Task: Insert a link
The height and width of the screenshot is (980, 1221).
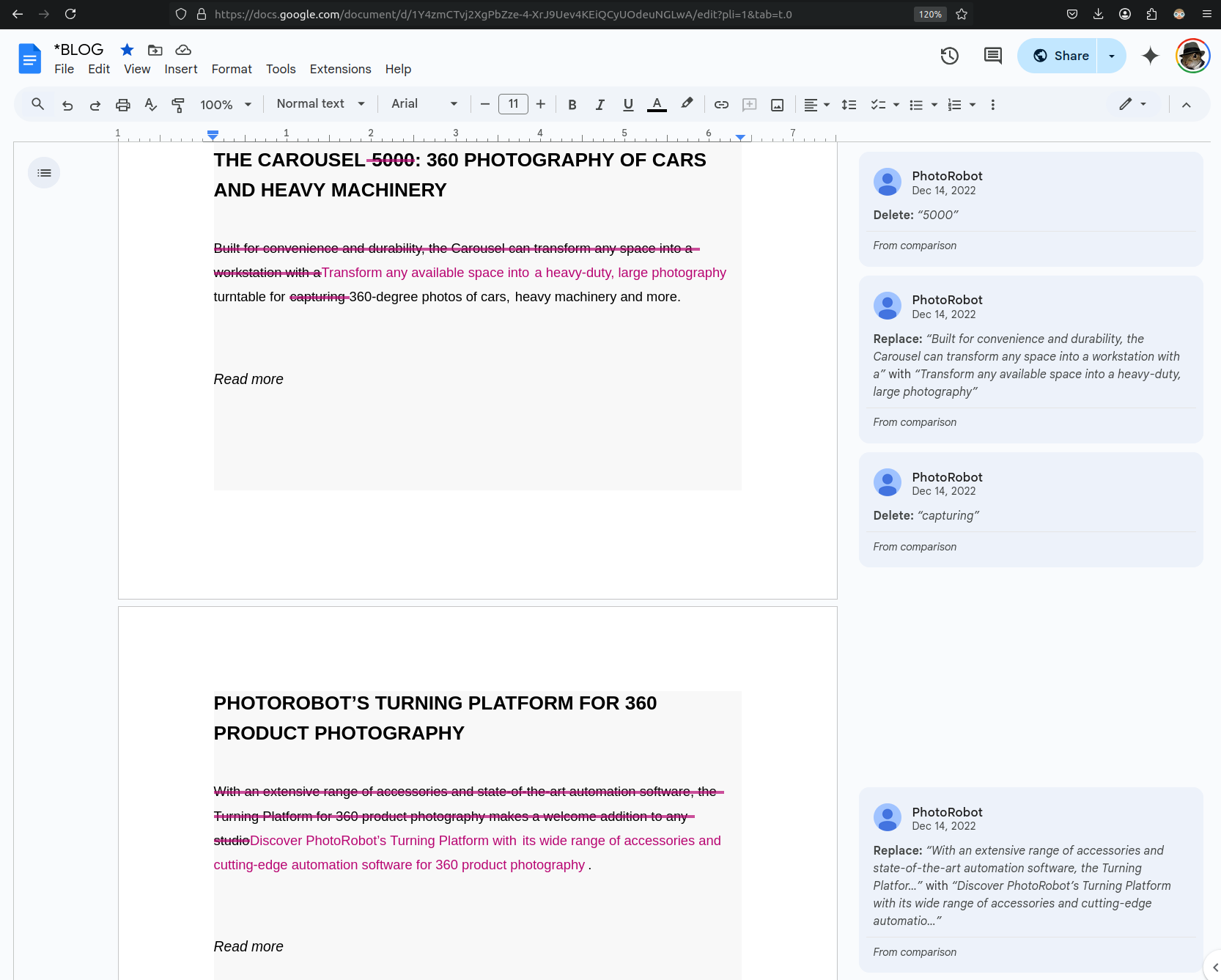Action: pos(721,105)
